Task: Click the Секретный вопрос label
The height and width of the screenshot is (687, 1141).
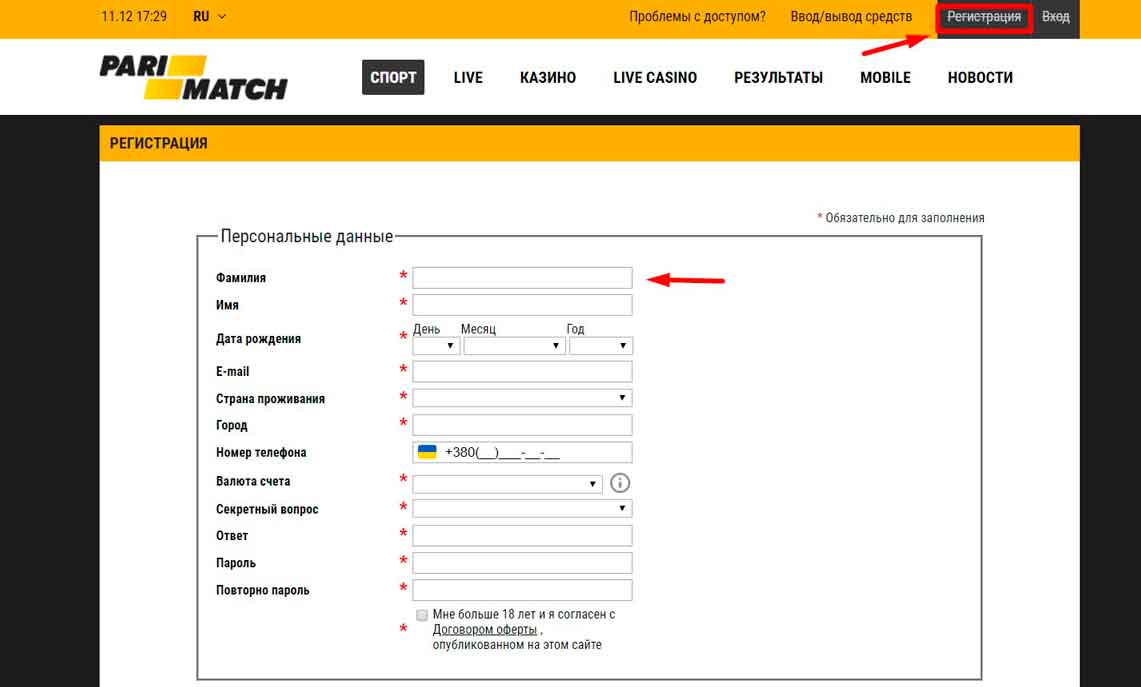Action: pos(267,509)
